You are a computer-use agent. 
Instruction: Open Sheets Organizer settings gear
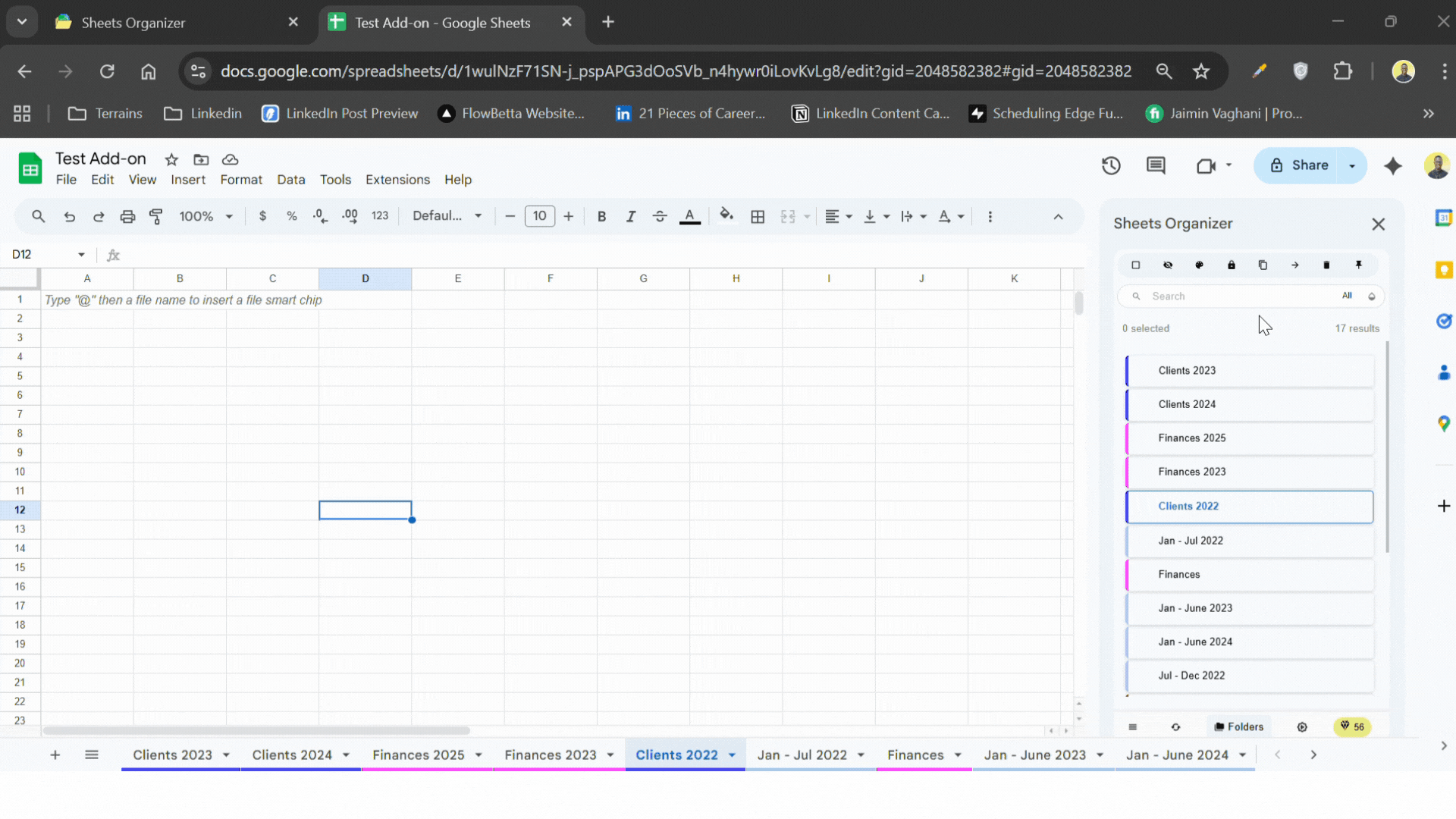[1303, 726]
